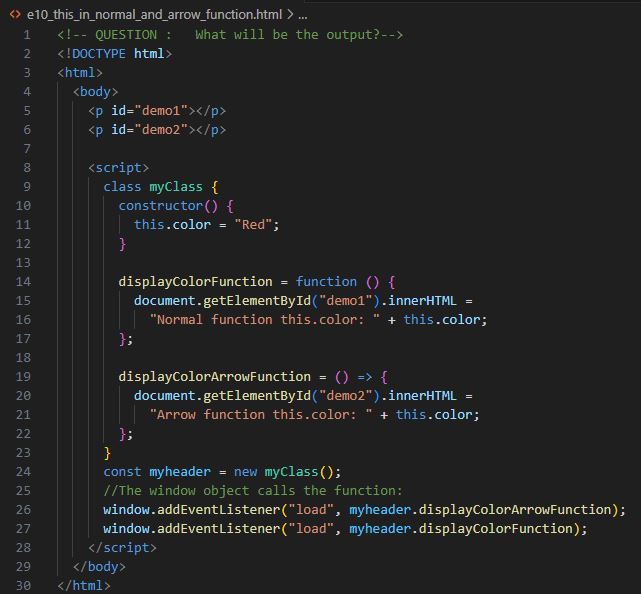Click the line number 9 gutter

(x=27, y=187)
